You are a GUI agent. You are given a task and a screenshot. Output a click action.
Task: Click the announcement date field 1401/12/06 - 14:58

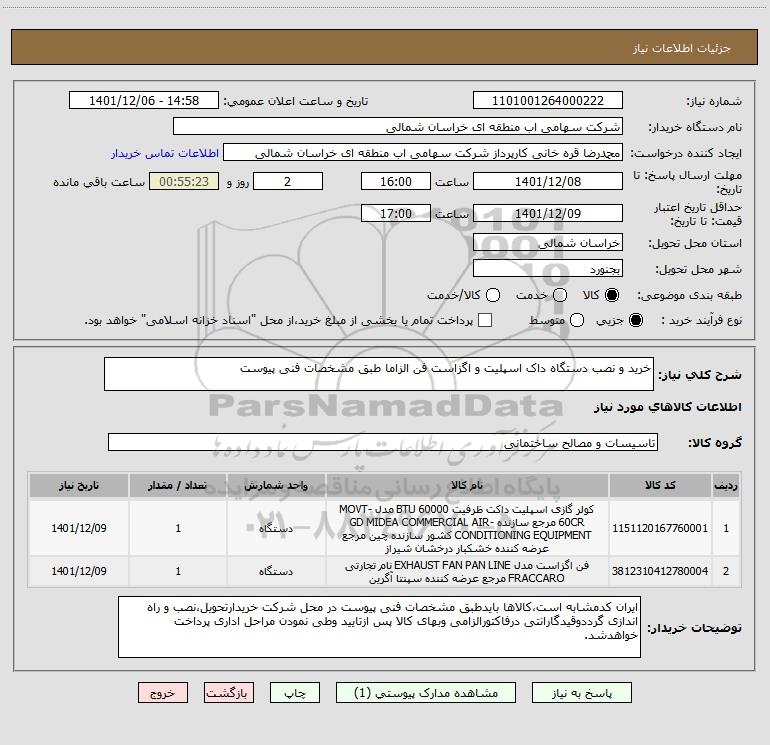click(144, 100)
